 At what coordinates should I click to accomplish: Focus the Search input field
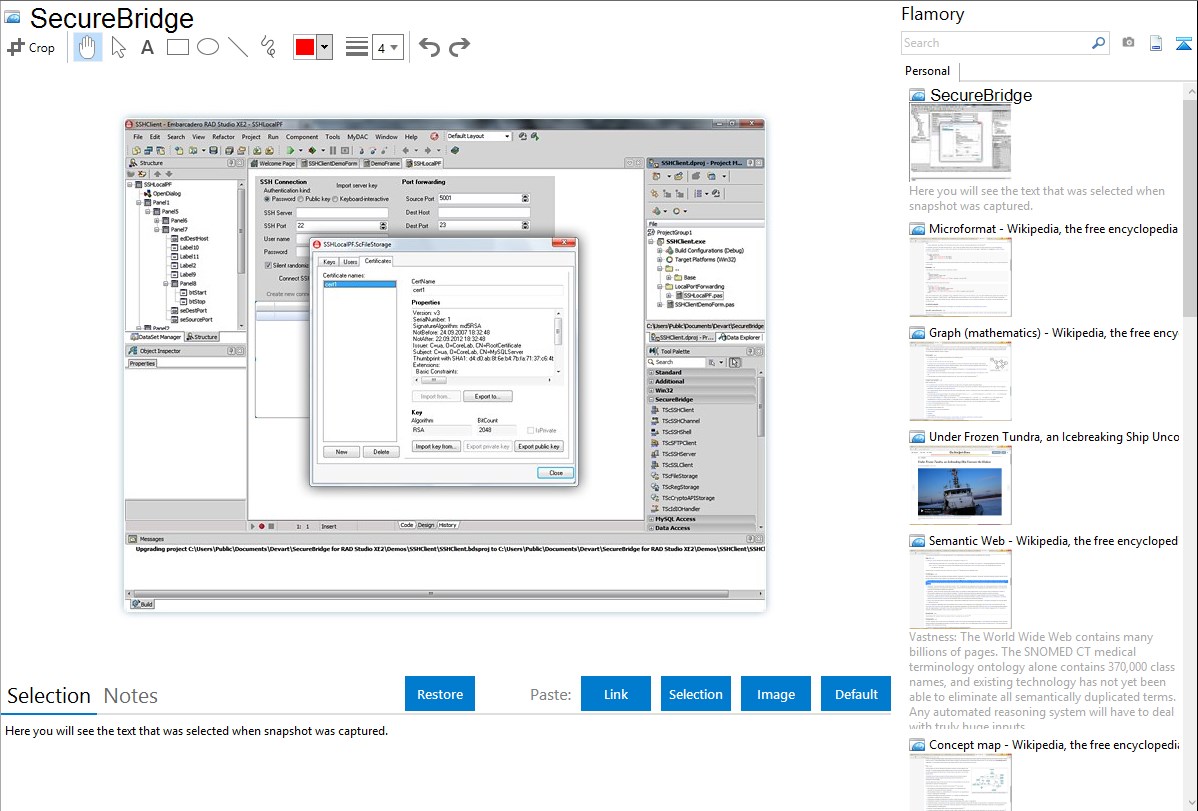[996, 43]
